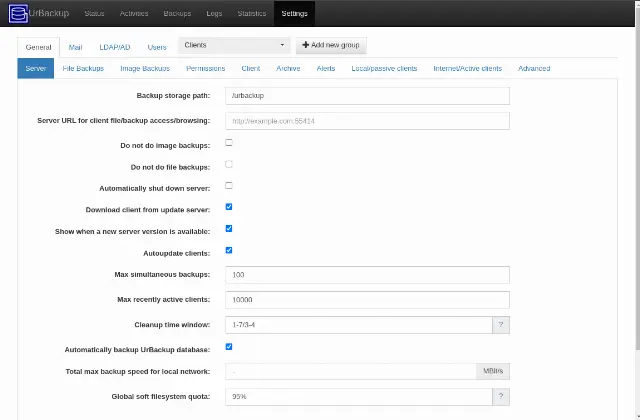
Task: Toggle Do not do file backups checkbox
Action: 229,164
